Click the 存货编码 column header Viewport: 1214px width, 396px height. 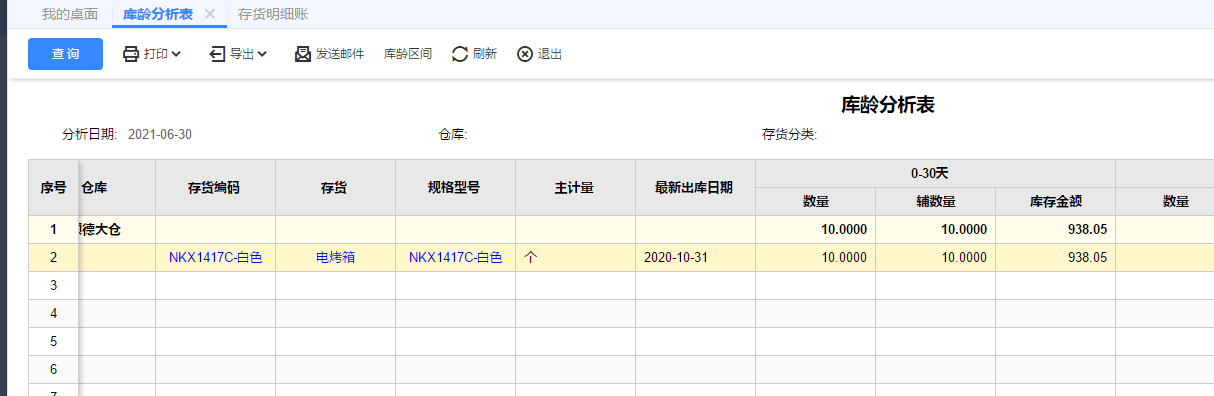215,187
